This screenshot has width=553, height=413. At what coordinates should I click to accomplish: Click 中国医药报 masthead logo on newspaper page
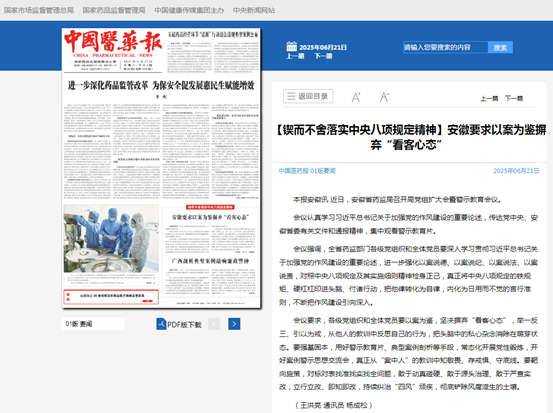113,44
